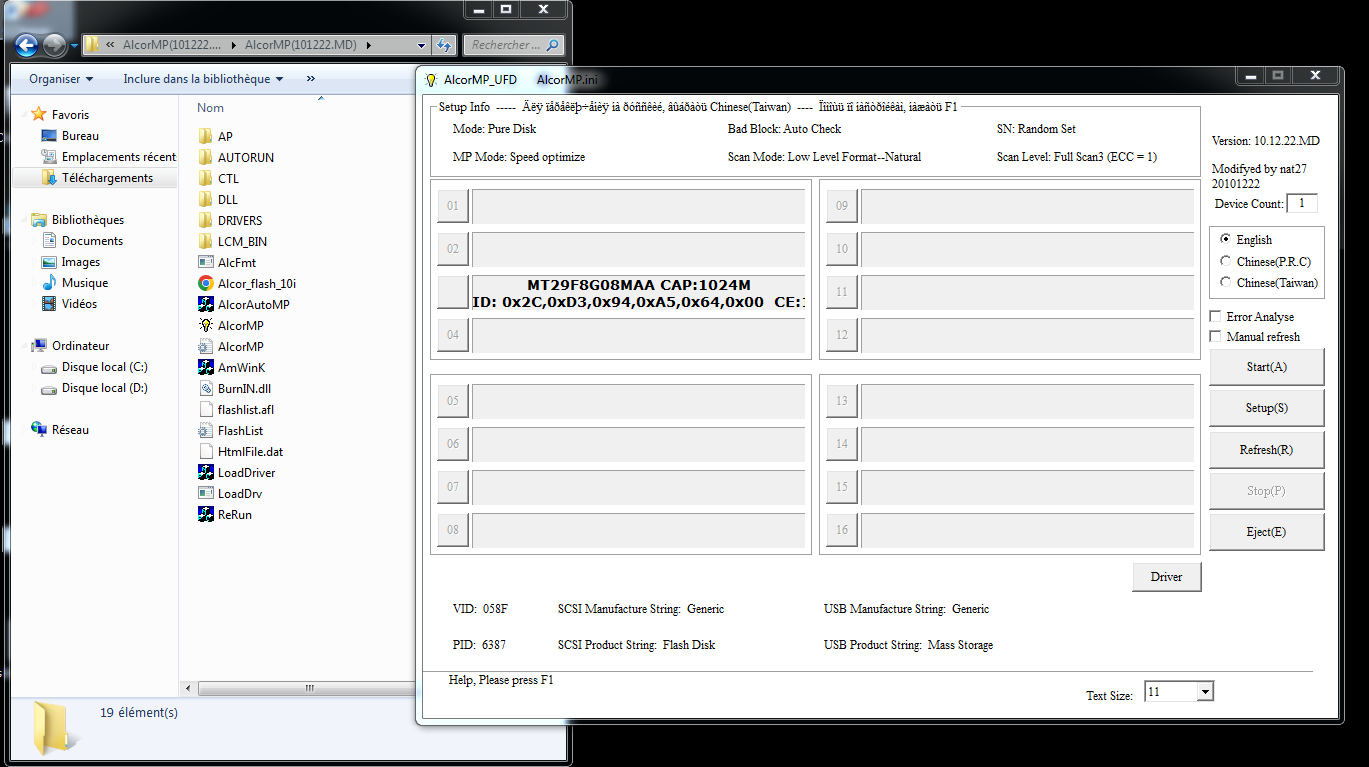
Task: Open Bibliothèques in navigation pane
Action: (x=88, y=220)
